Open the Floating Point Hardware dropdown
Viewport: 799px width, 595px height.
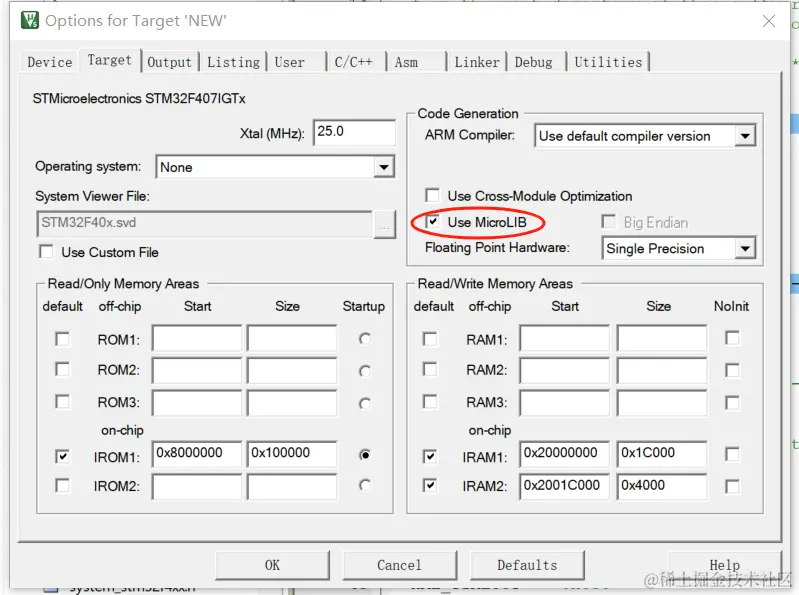[744, 249]
